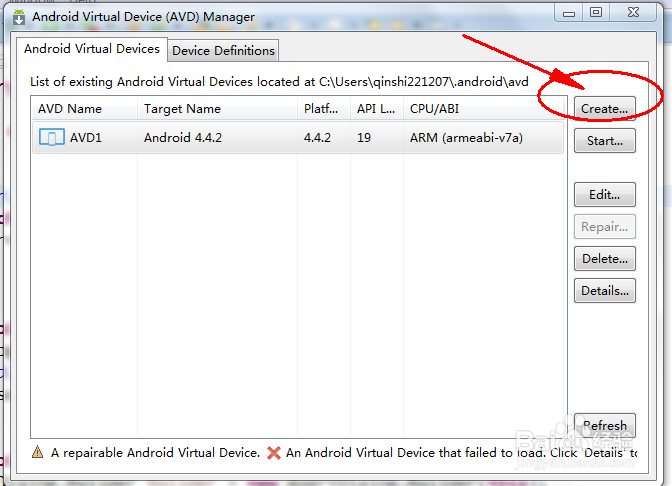Screen dimensions: 672x486
Task: Select the Android Virtual Devices tab
Action: click(92, 49)
